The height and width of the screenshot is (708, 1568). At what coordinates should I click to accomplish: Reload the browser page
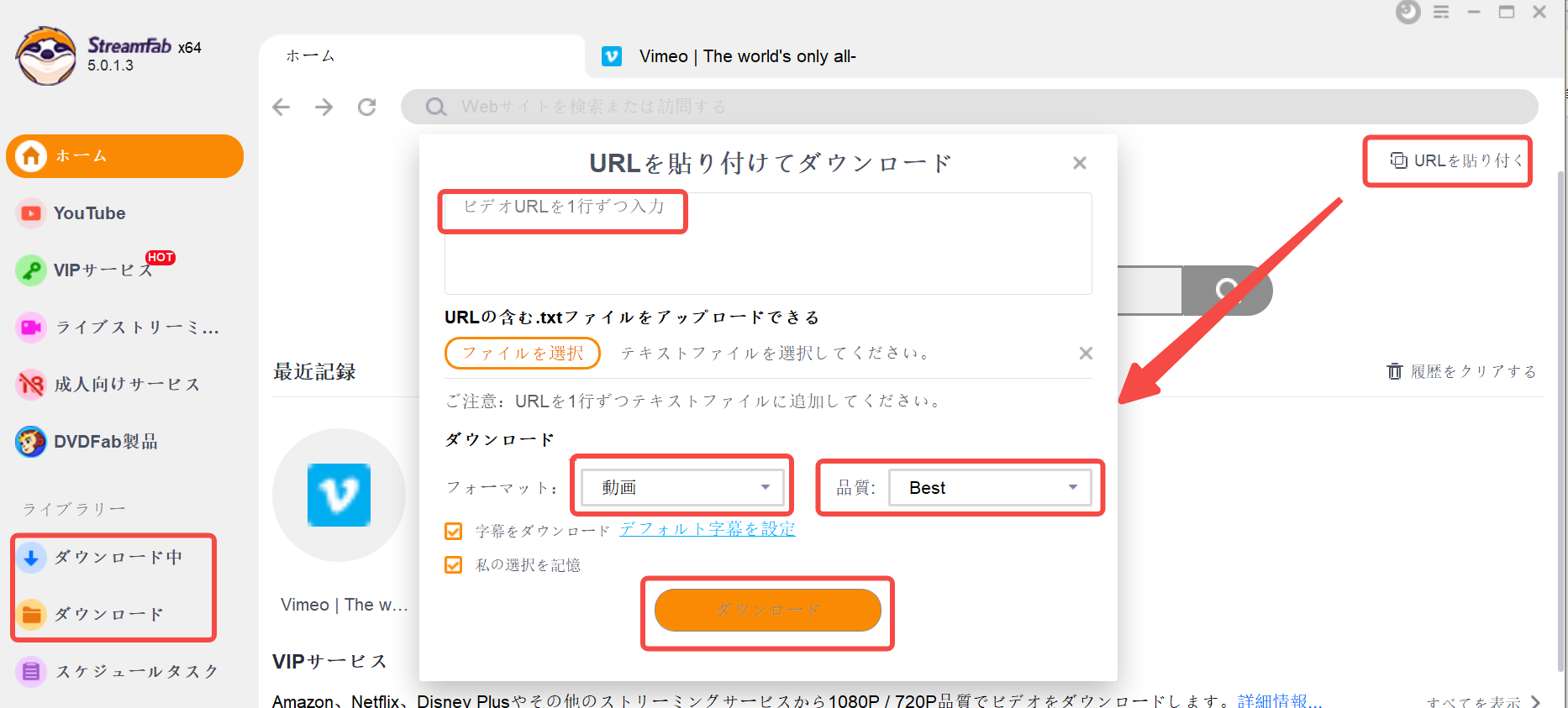point(366,107)
